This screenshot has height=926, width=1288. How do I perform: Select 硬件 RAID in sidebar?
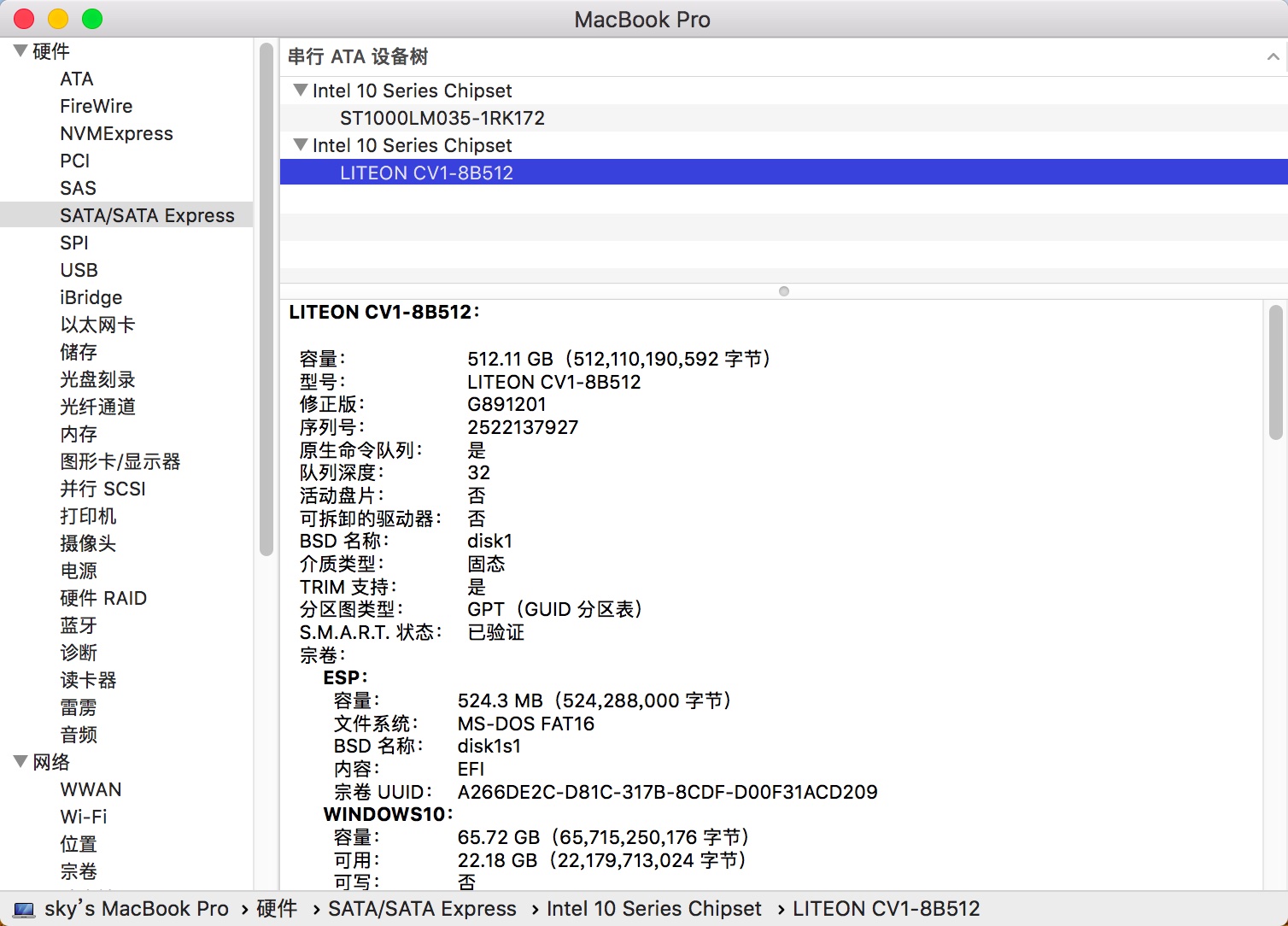[103, 598]
